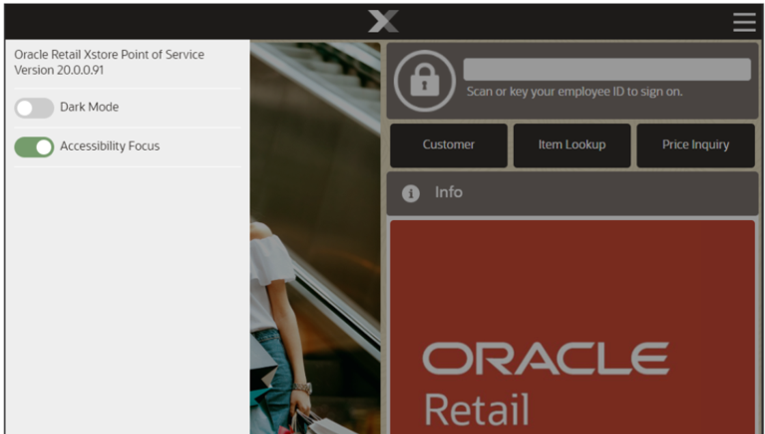The height and width of the screenshot is (434, 765).
Task: Open Item Lookup
Action: (572, 145)
